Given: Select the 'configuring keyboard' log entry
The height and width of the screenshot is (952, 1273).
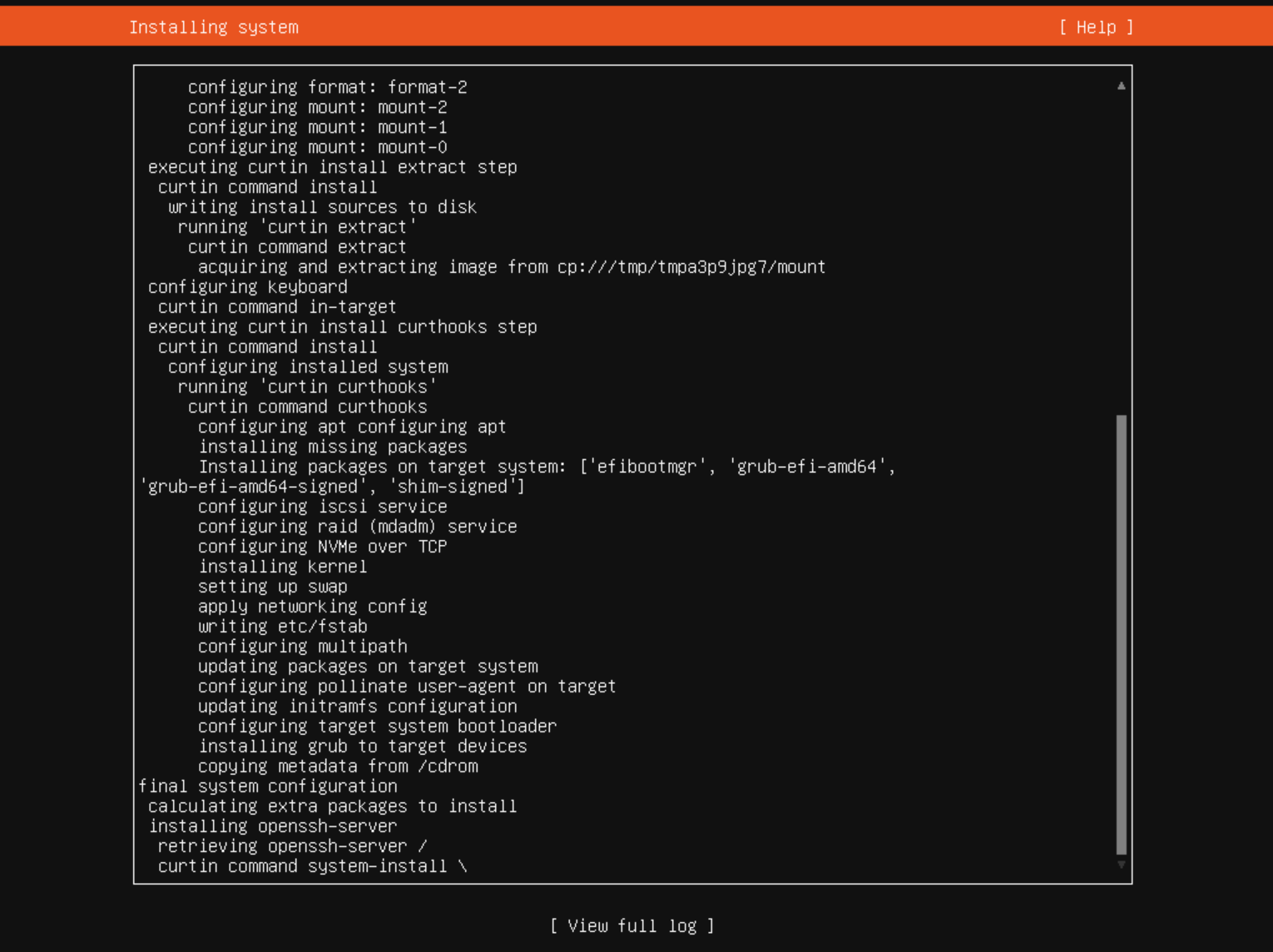Looking at the screenshot, I should coord(247,287).
